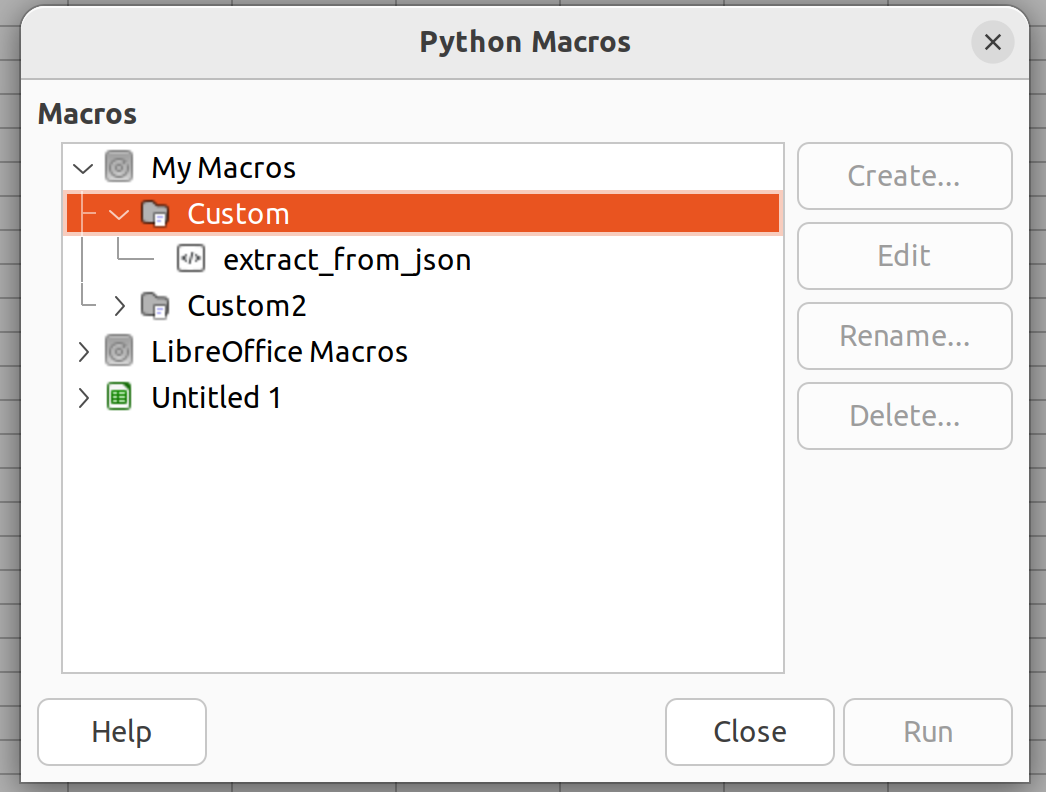Dismiss dialog with the title bar X
Image resolution: width=1046 pixels, height=792 pixels.
(x=993, y=42)
